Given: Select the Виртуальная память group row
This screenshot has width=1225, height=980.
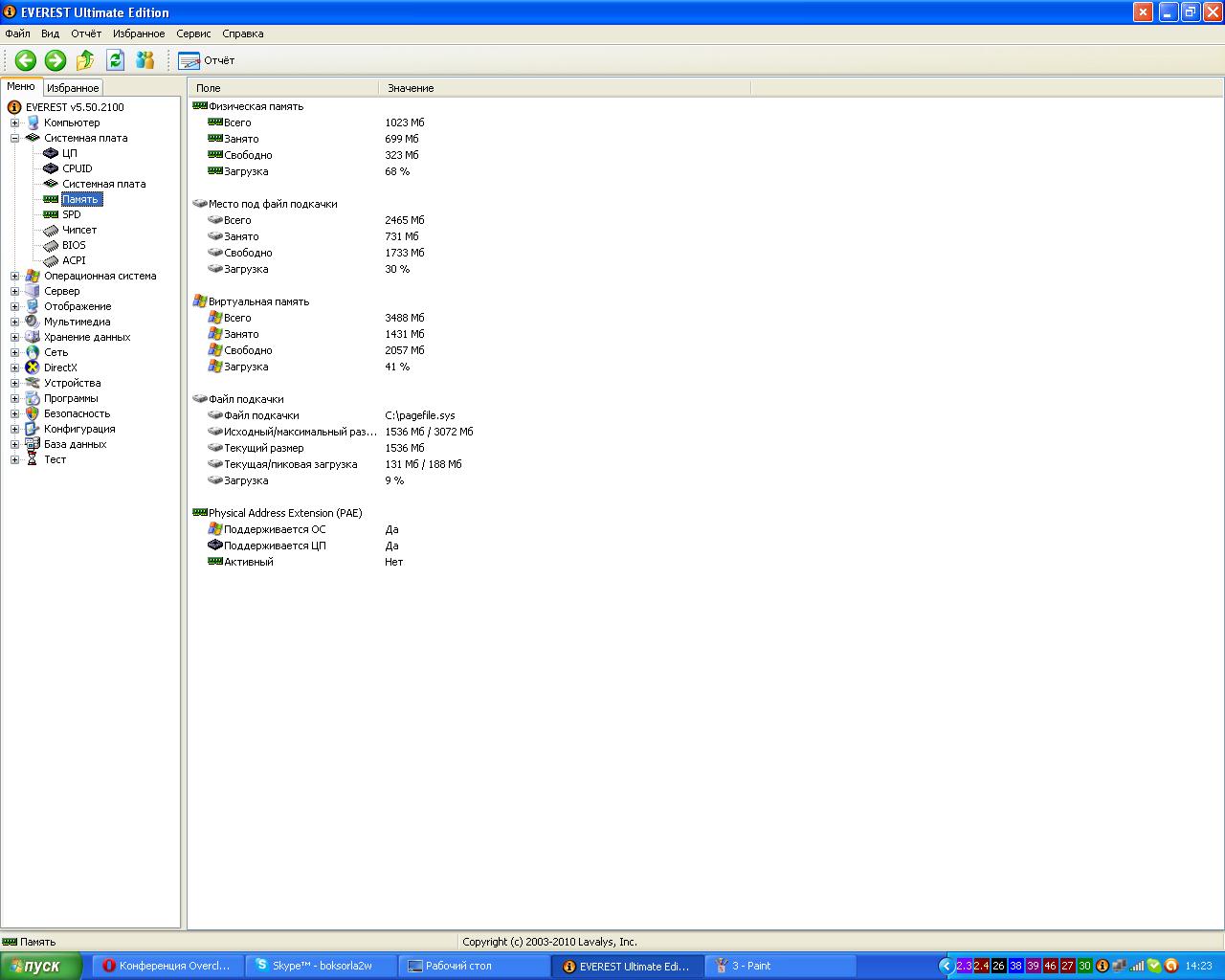Looking at the screenshot, I should (x=258, y=301).
